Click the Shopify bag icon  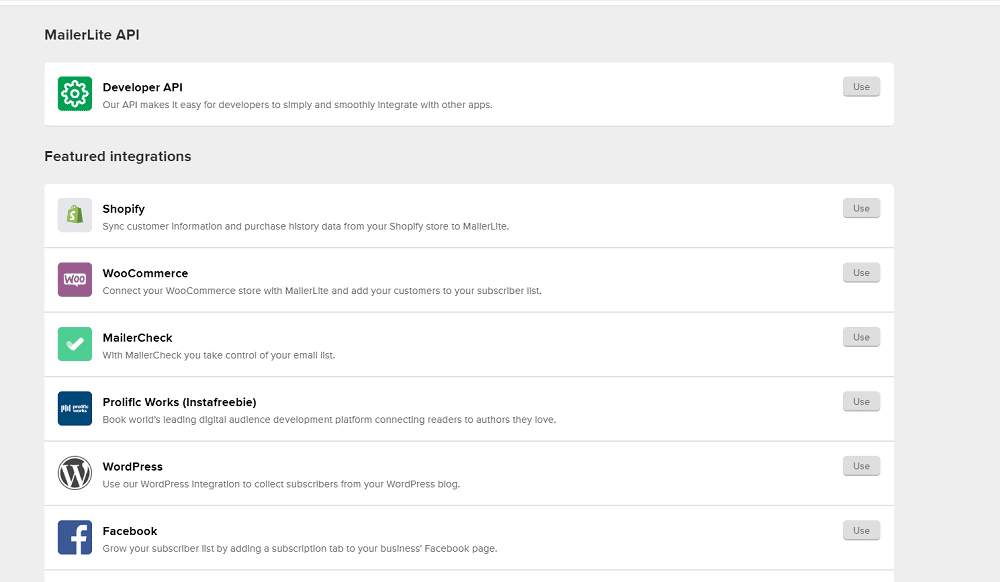(x=75, y=215)
